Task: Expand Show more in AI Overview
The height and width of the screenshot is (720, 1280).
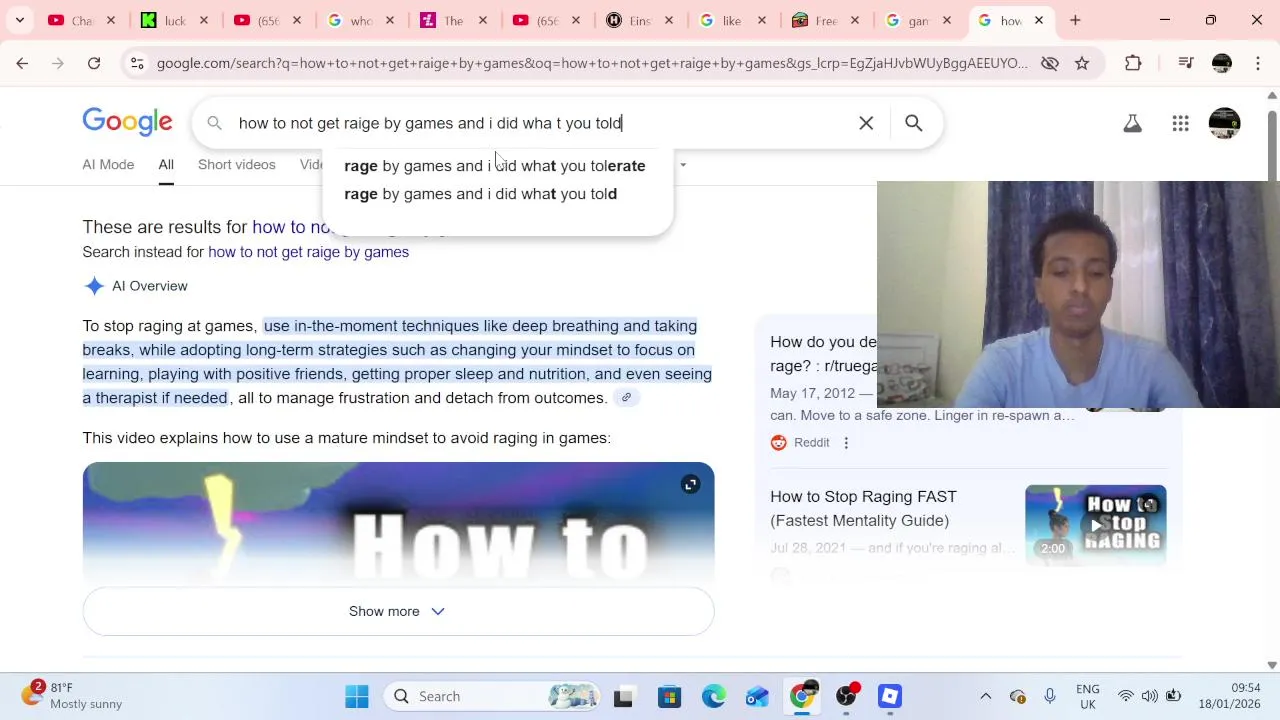Action: coord(398,611)
